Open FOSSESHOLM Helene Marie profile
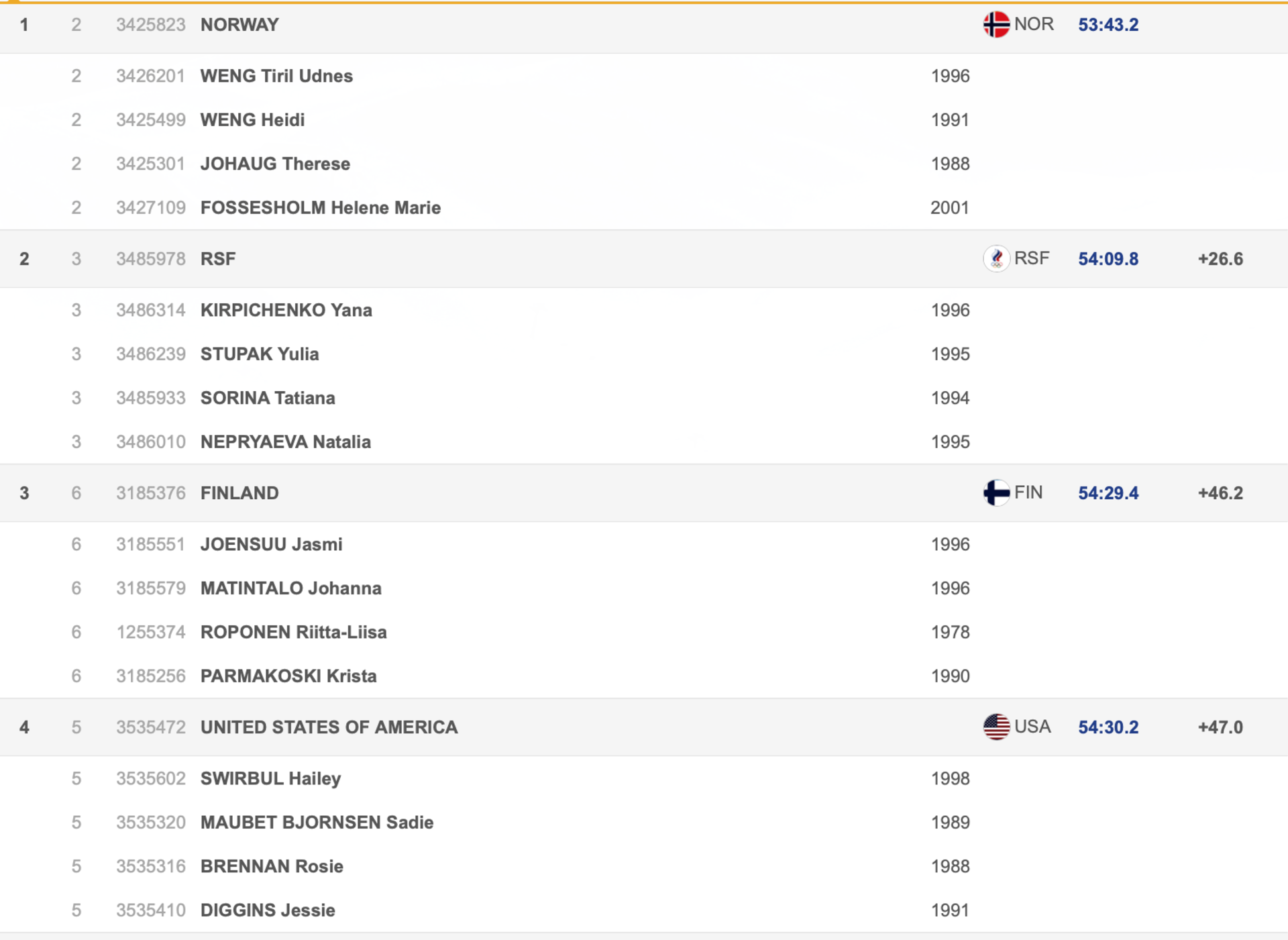The height and width of the screenshot is (940, 1288). (321, 208)
